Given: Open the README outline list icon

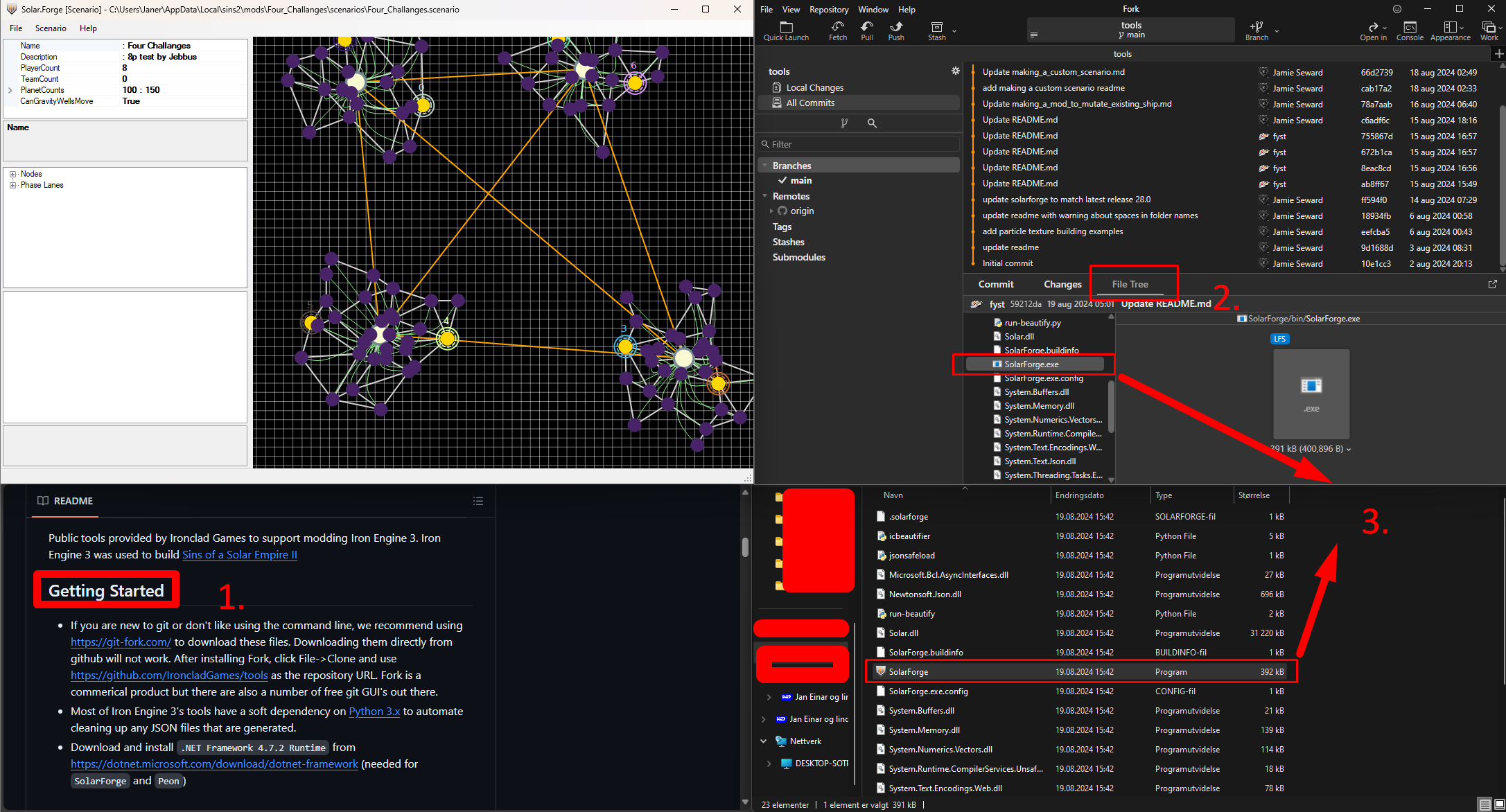Looking at the screenshot, I should 478,501.
